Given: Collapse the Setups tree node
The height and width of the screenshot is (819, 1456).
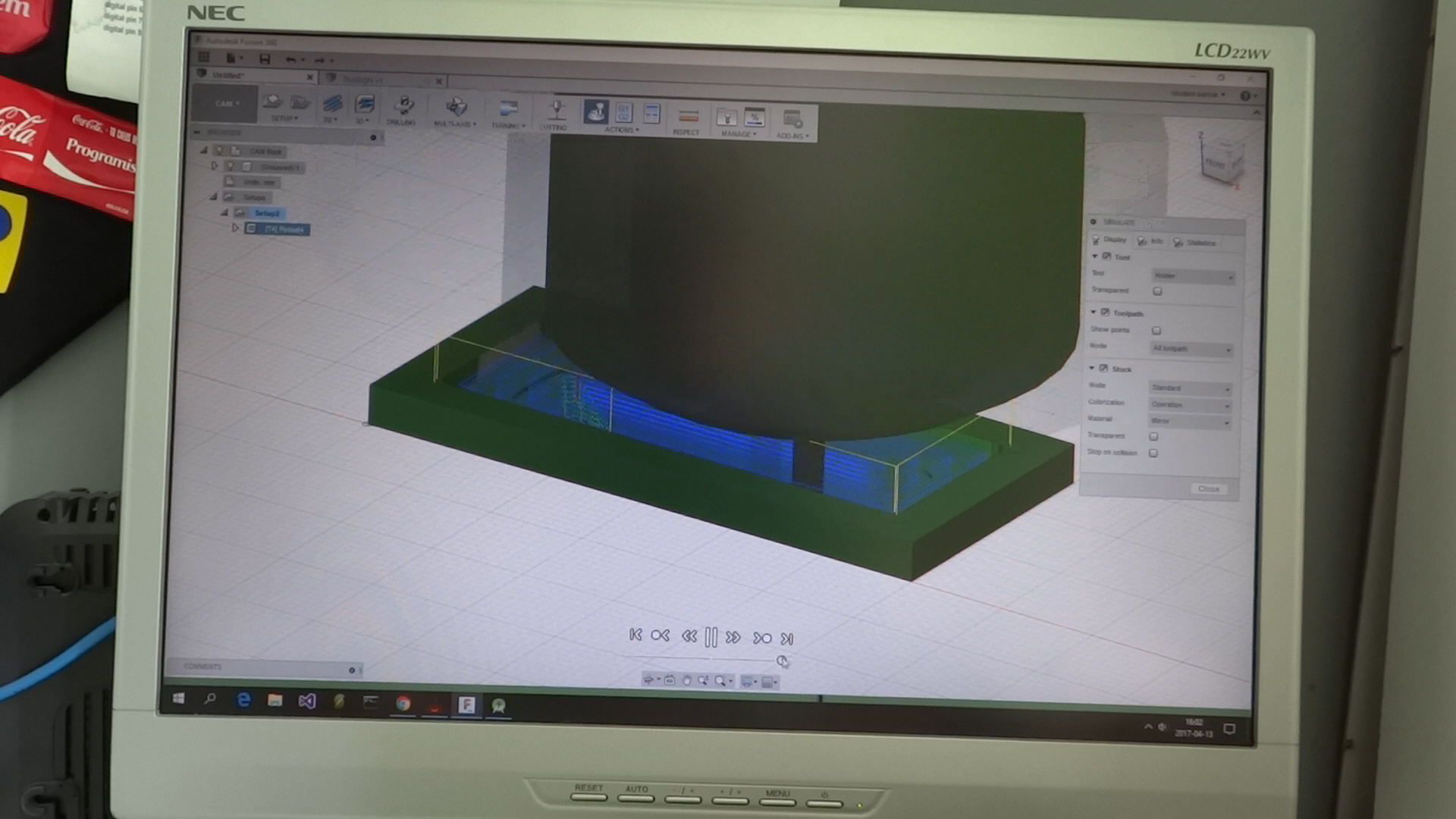Looking at the screenshot, I should point(213,196).
